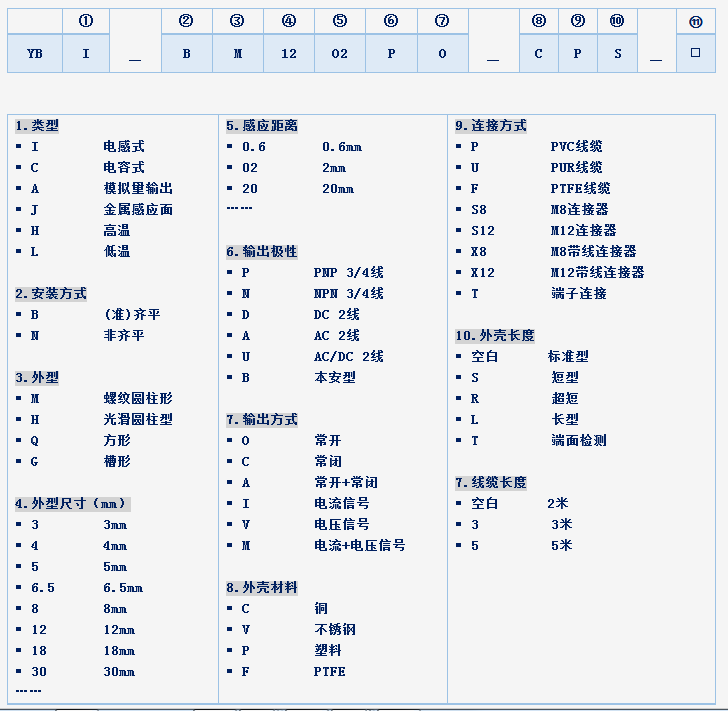Select the "电流+电压信号" output entry
The image size is (728, 711).
(x=360, y=546)
